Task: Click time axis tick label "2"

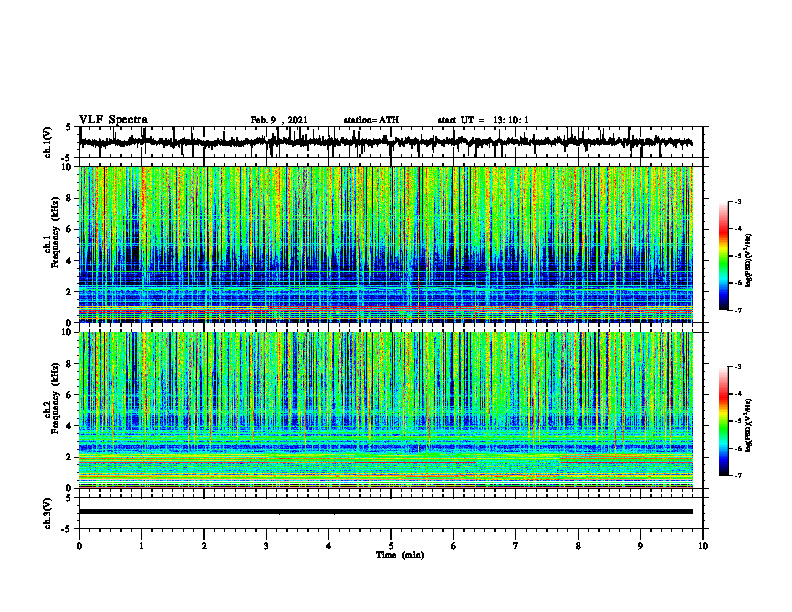Action: pos(204,546)
